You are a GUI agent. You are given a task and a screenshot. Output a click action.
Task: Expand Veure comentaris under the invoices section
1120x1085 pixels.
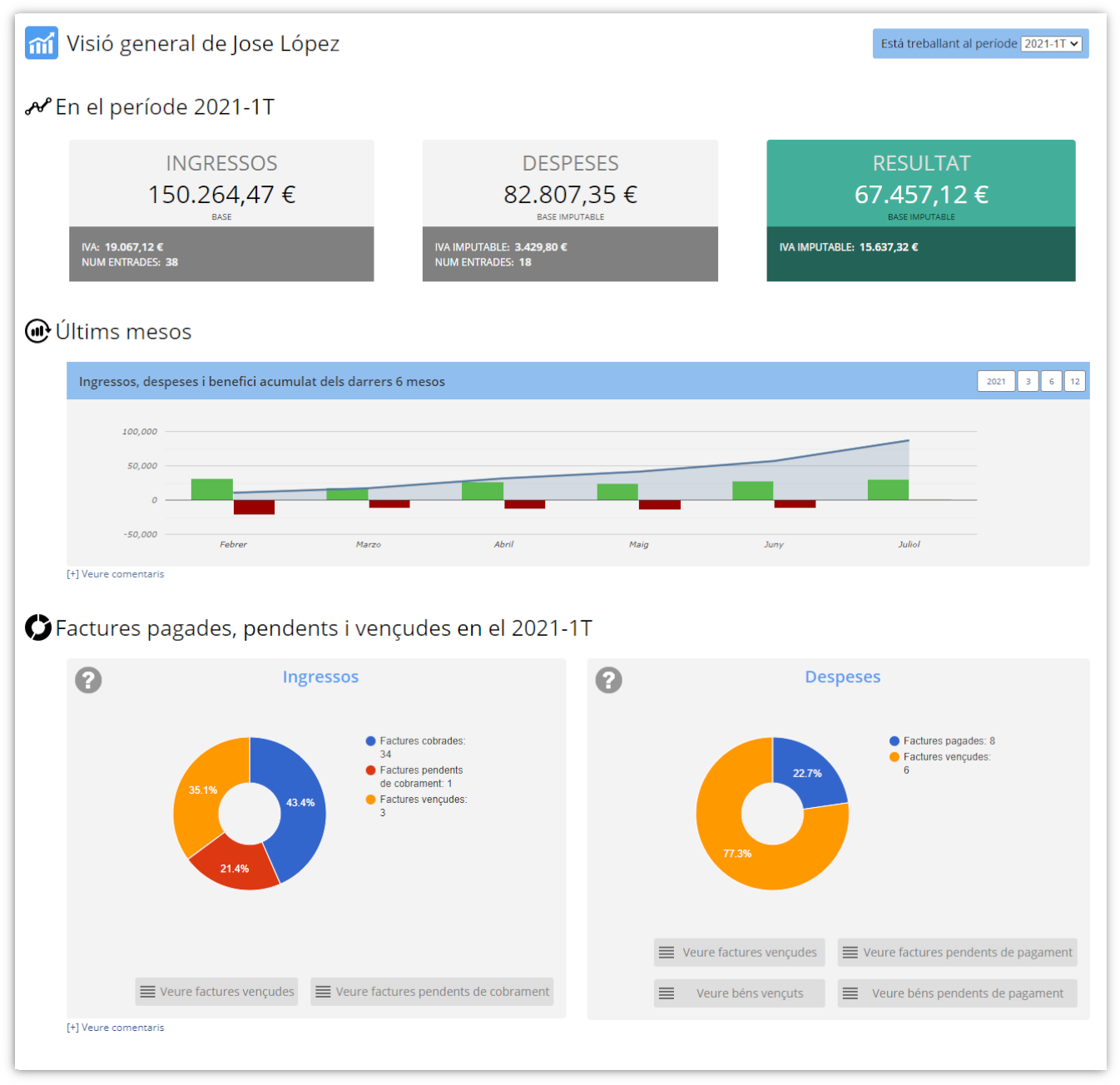pos(116,1028)
